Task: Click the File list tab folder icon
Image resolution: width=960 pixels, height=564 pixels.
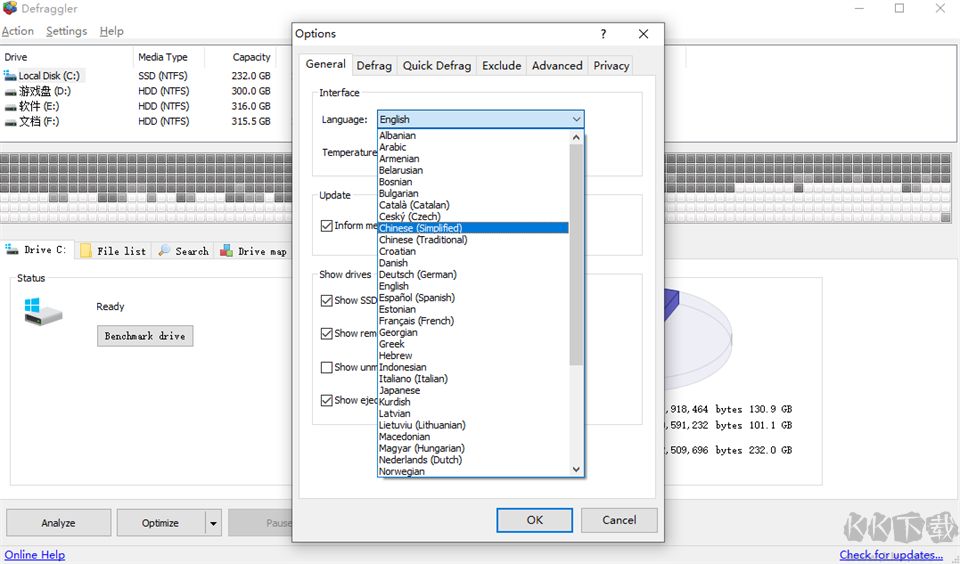Action: pyautogui.click(x=86, y=251)
